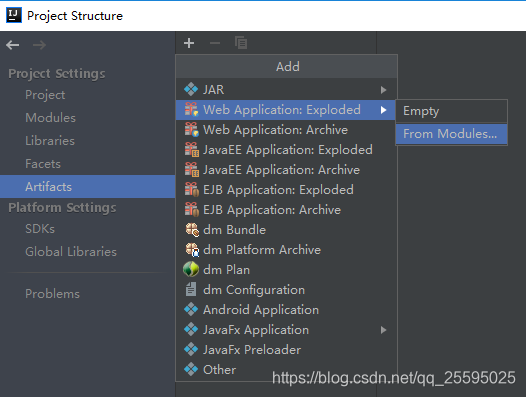526x397 pixels.
Task: Click the dm Bundle icon
Action: (x=192, y=230)
